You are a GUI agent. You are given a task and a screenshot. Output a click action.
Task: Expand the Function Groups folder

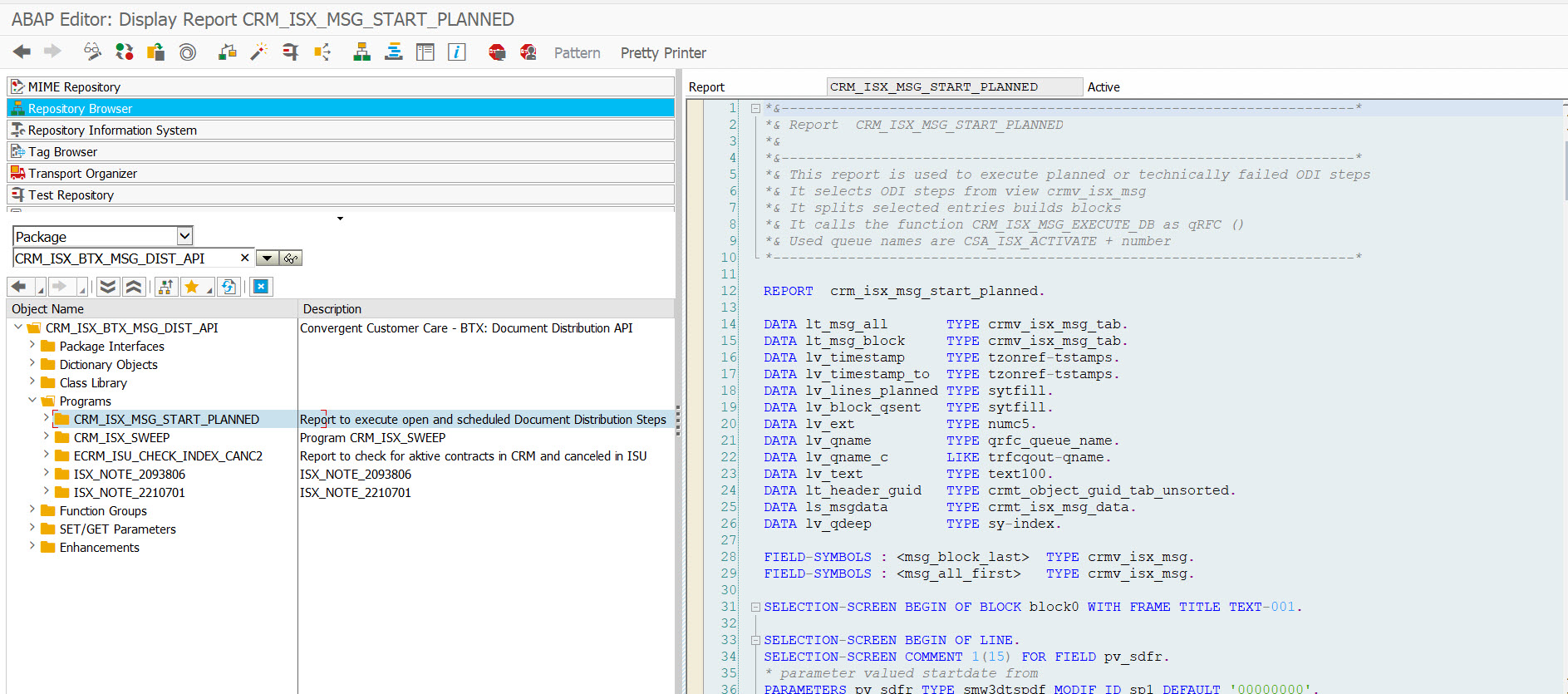32,509
